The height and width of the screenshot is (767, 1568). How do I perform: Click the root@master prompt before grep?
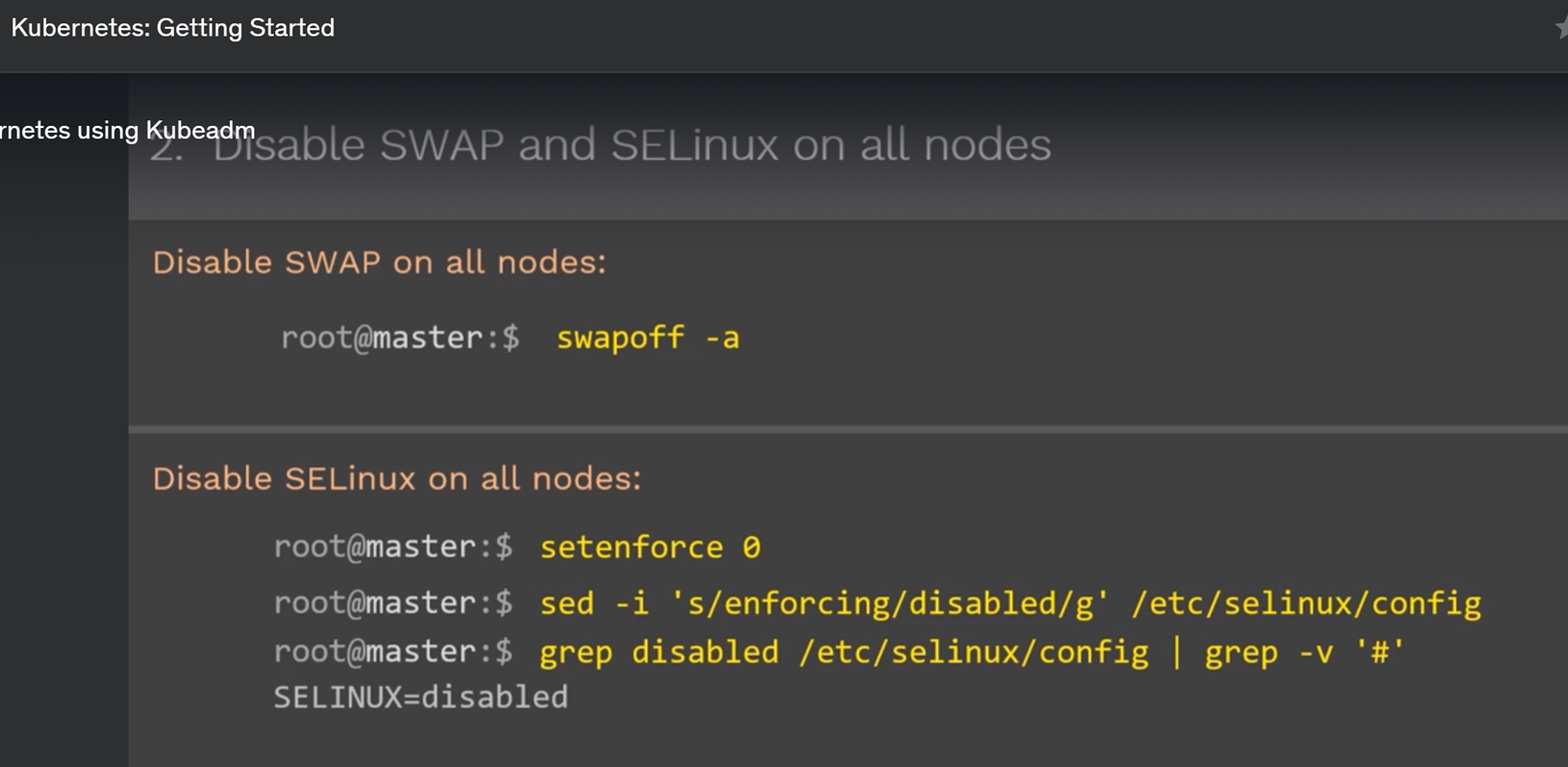coord(393,652)
